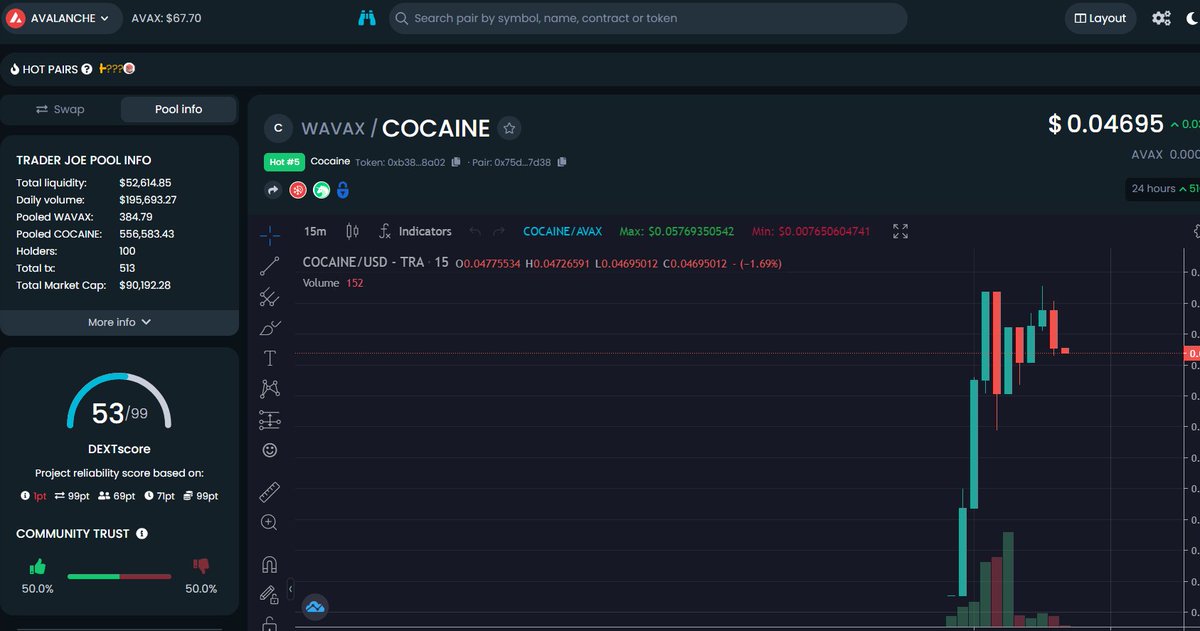
Task: Vote thumbs down on community trust
Action: tap(201, 567)
